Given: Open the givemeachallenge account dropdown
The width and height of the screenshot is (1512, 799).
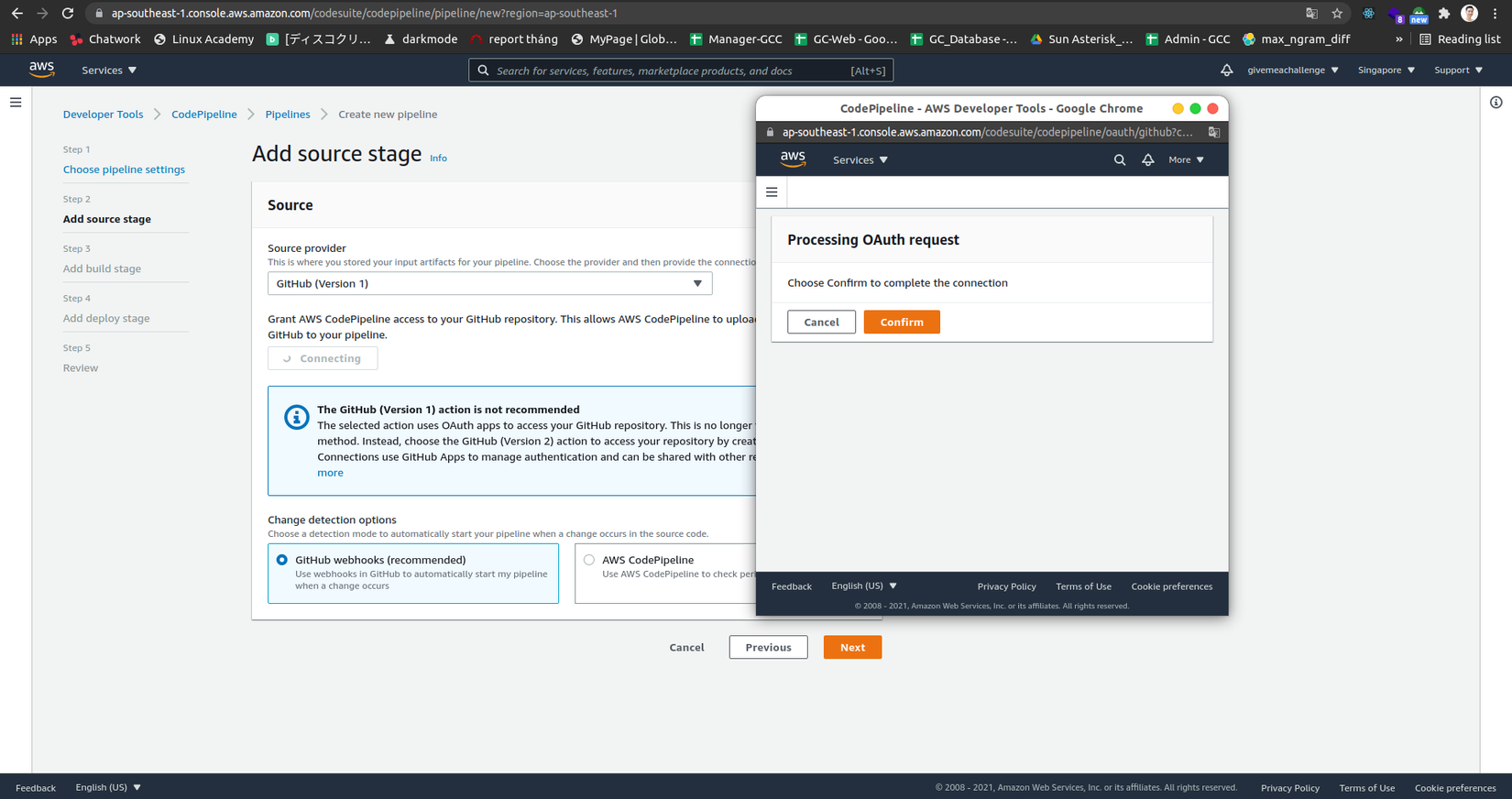Looking at the screenshot, I should (x=1292, y=71).
